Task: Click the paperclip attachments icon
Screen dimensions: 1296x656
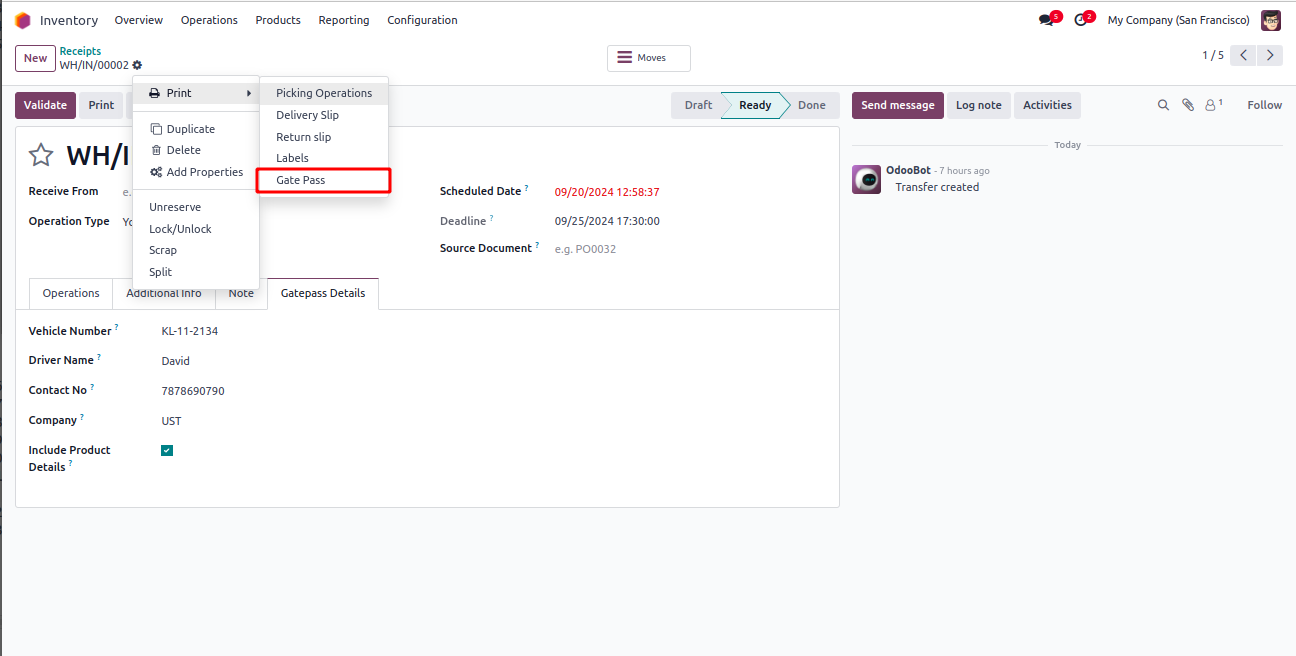Action: (1188, 105)
